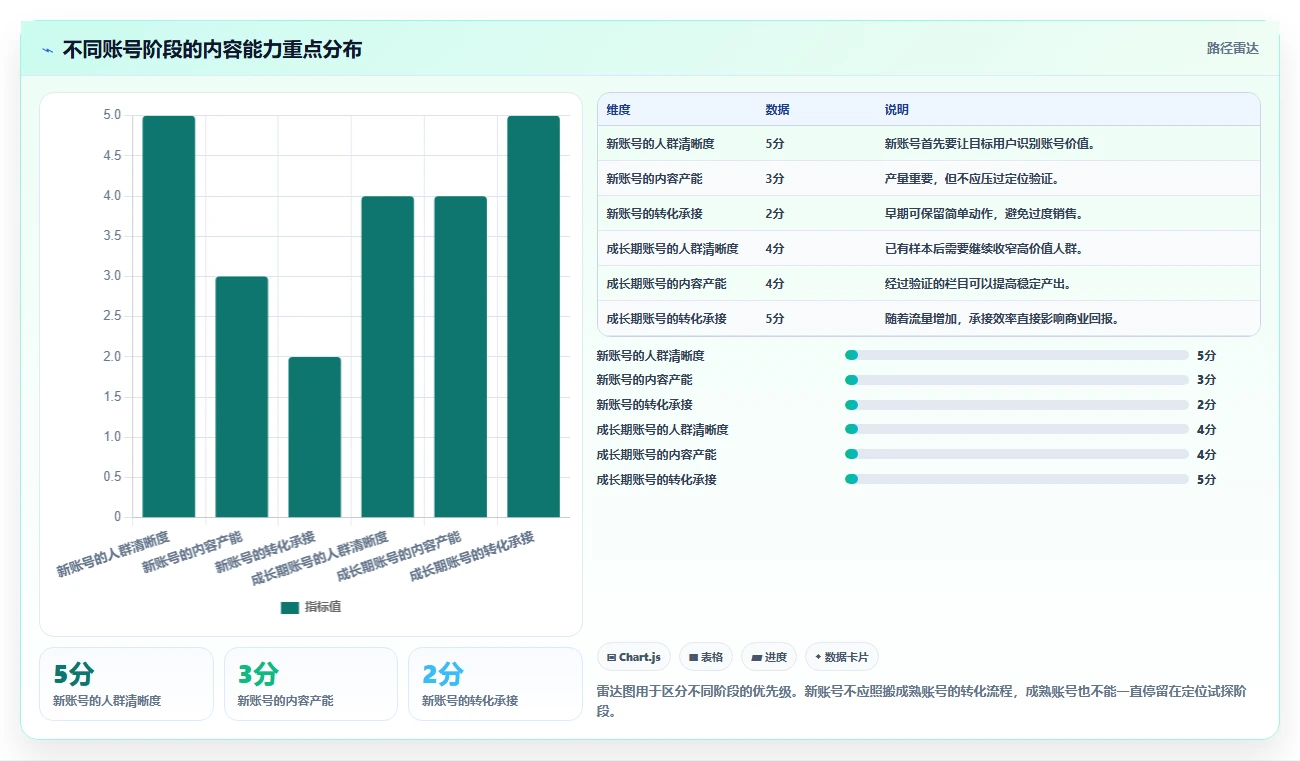Screen dimensions: 1300x761
Task: Click the 成长期账号的内容产能 chart bar
Action: [461, 357]
